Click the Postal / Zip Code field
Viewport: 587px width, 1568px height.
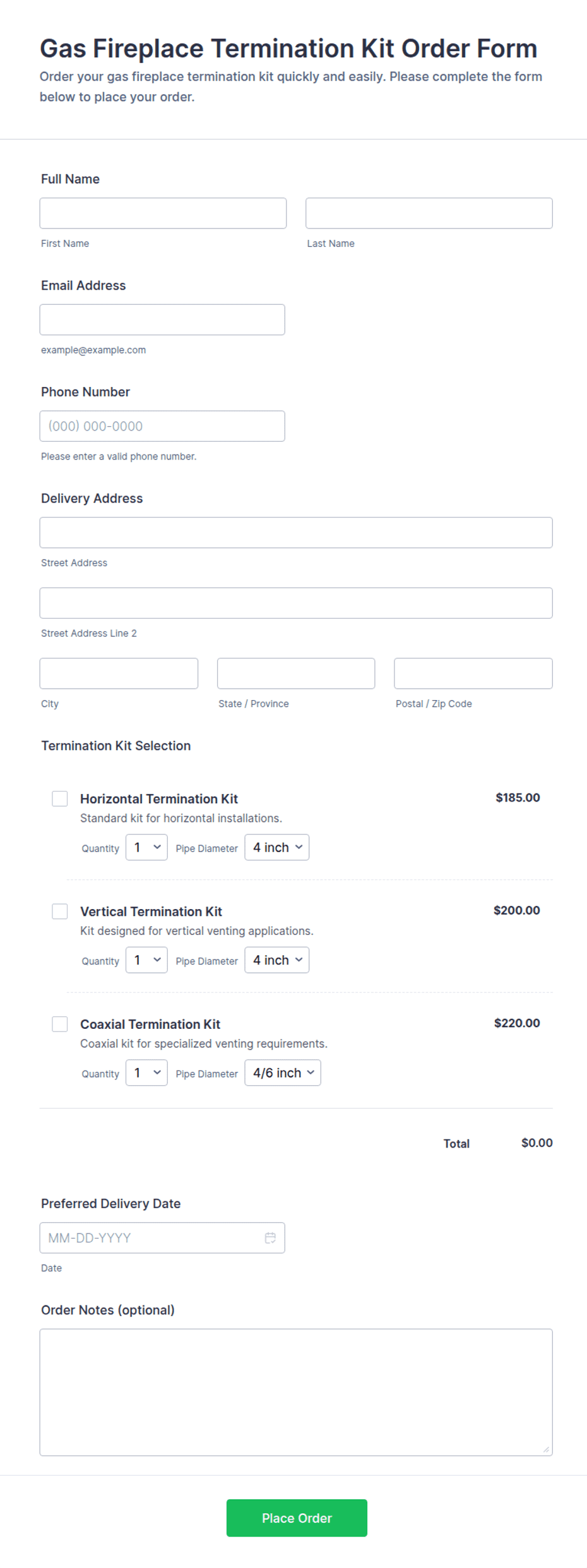(x=473, y=674)
